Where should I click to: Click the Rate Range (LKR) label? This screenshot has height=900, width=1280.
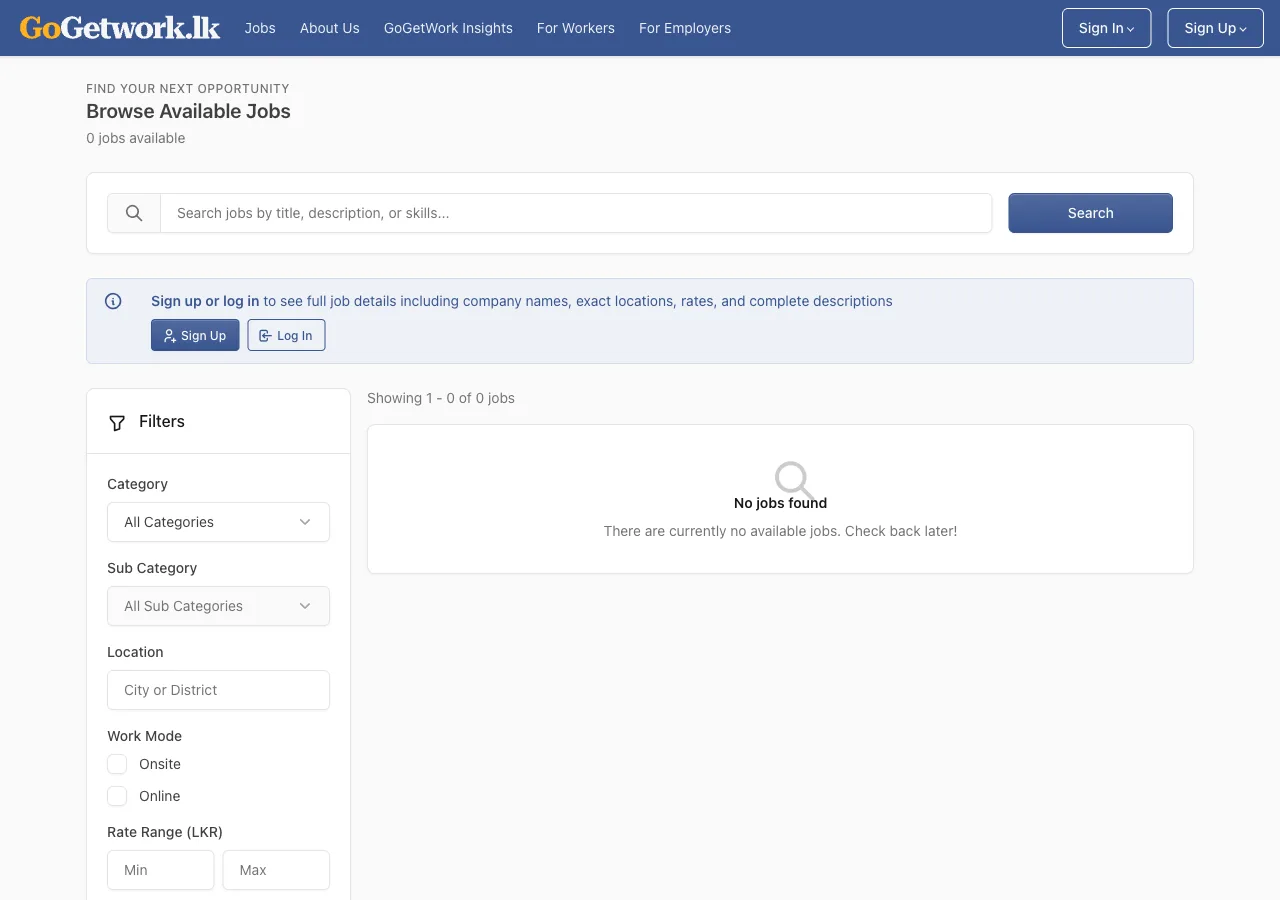tap(165, 832)
